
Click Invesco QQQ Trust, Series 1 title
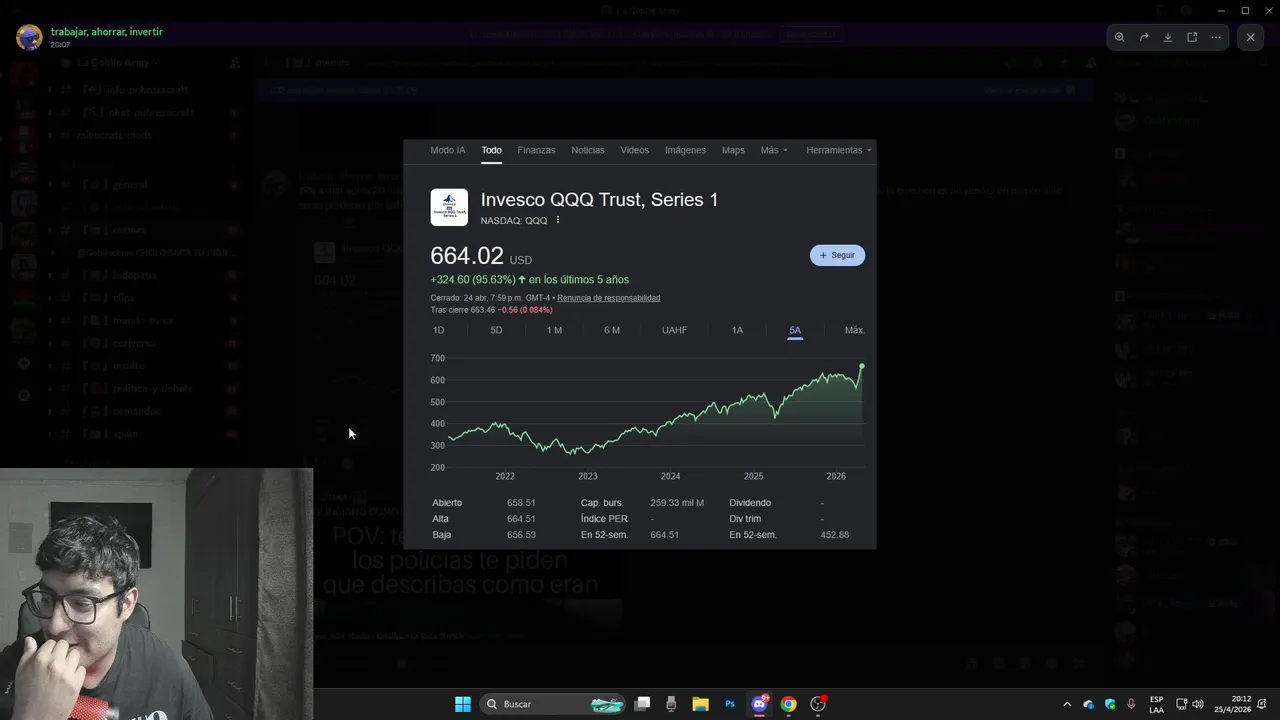(x=600, y=199)
